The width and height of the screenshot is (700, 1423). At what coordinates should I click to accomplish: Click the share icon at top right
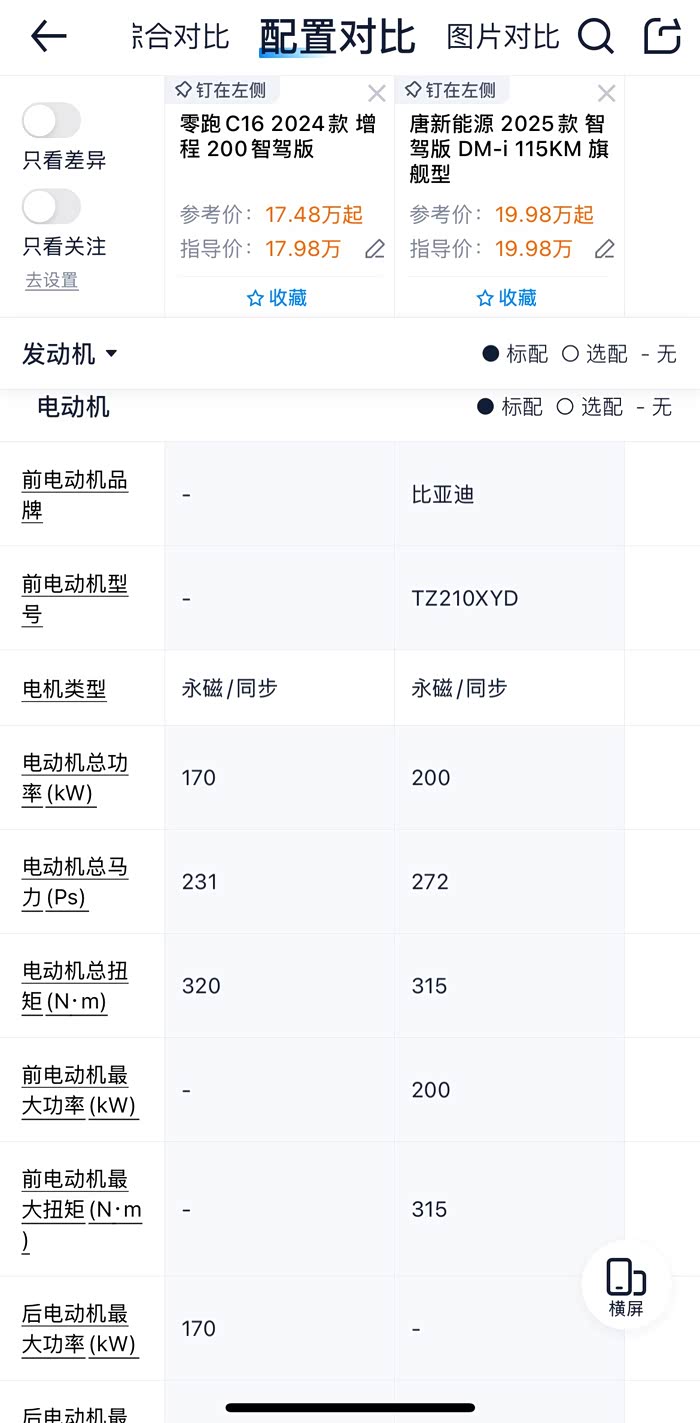(661, 36)
